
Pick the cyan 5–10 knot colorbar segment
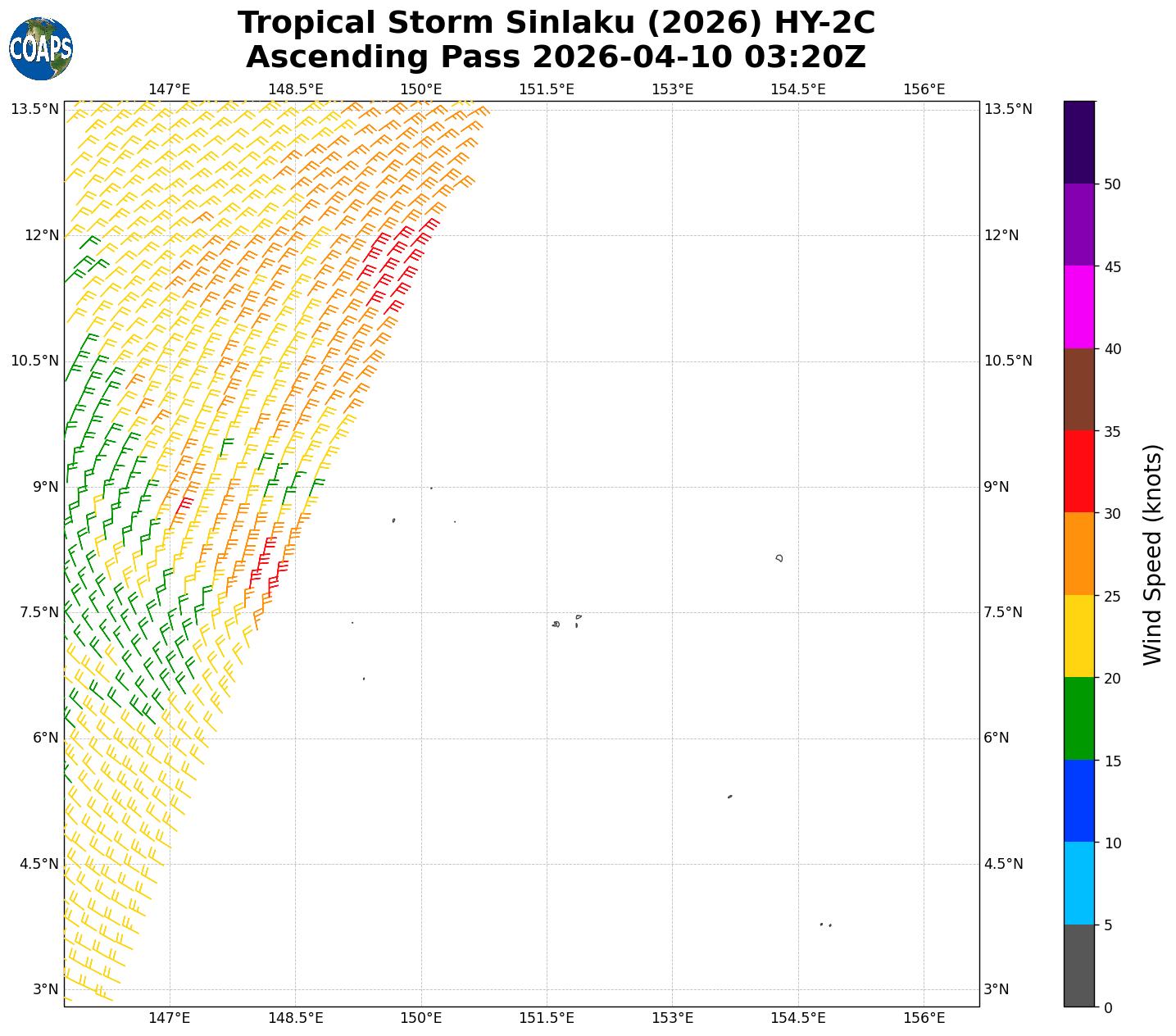[1078, 884]
